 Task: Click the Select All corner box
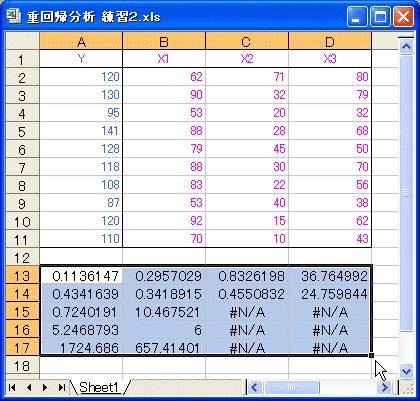tap(22, 41)
